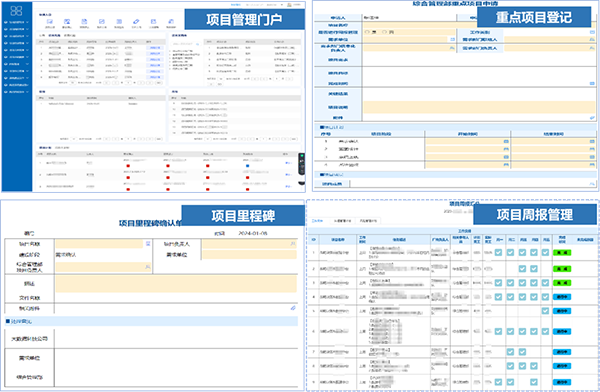Screen dimensions: 600x392
Task: Expand the first sidebar menu chevron
Action: 27,22
